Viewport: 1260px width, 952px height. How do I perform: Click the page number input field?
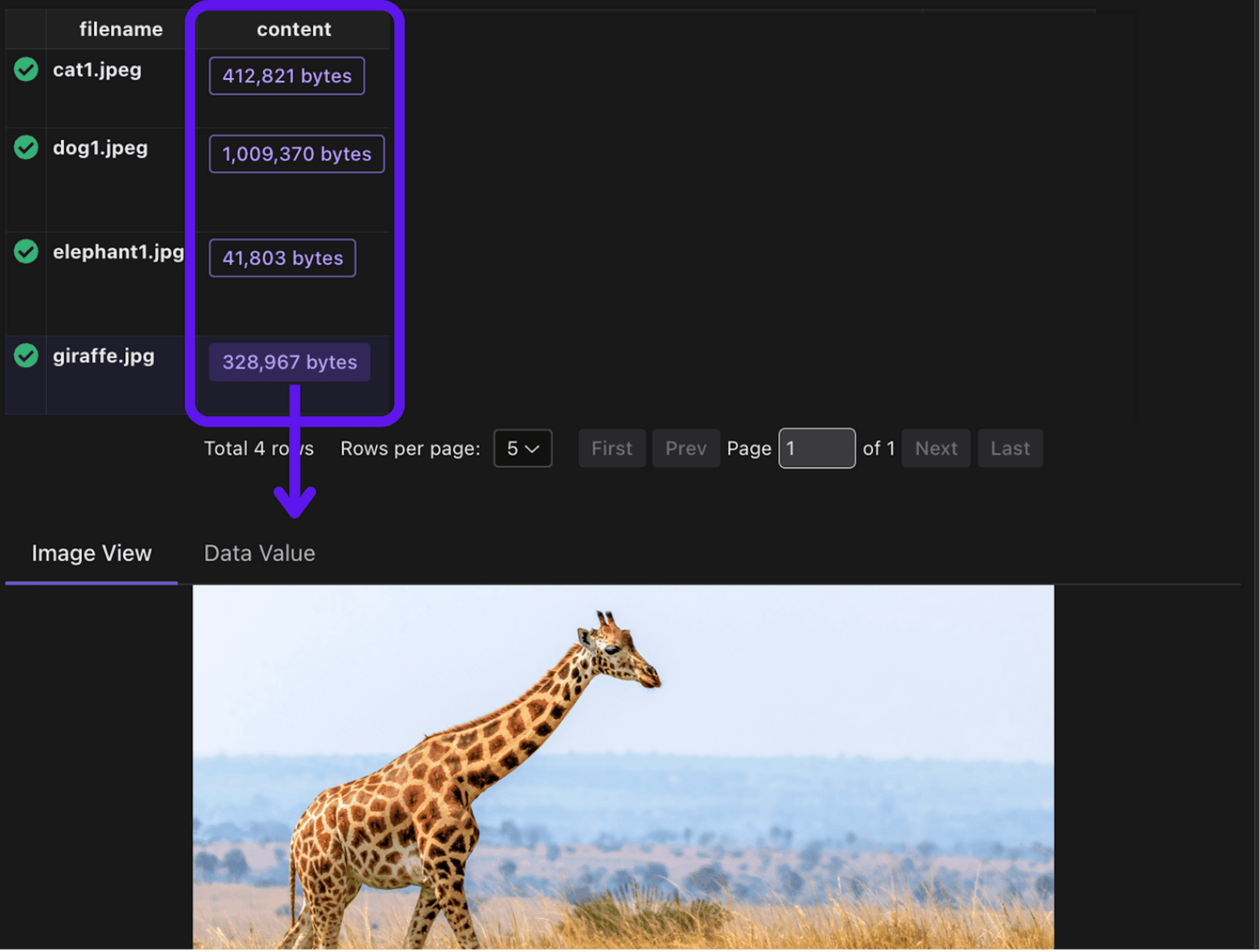coord(816,448)
